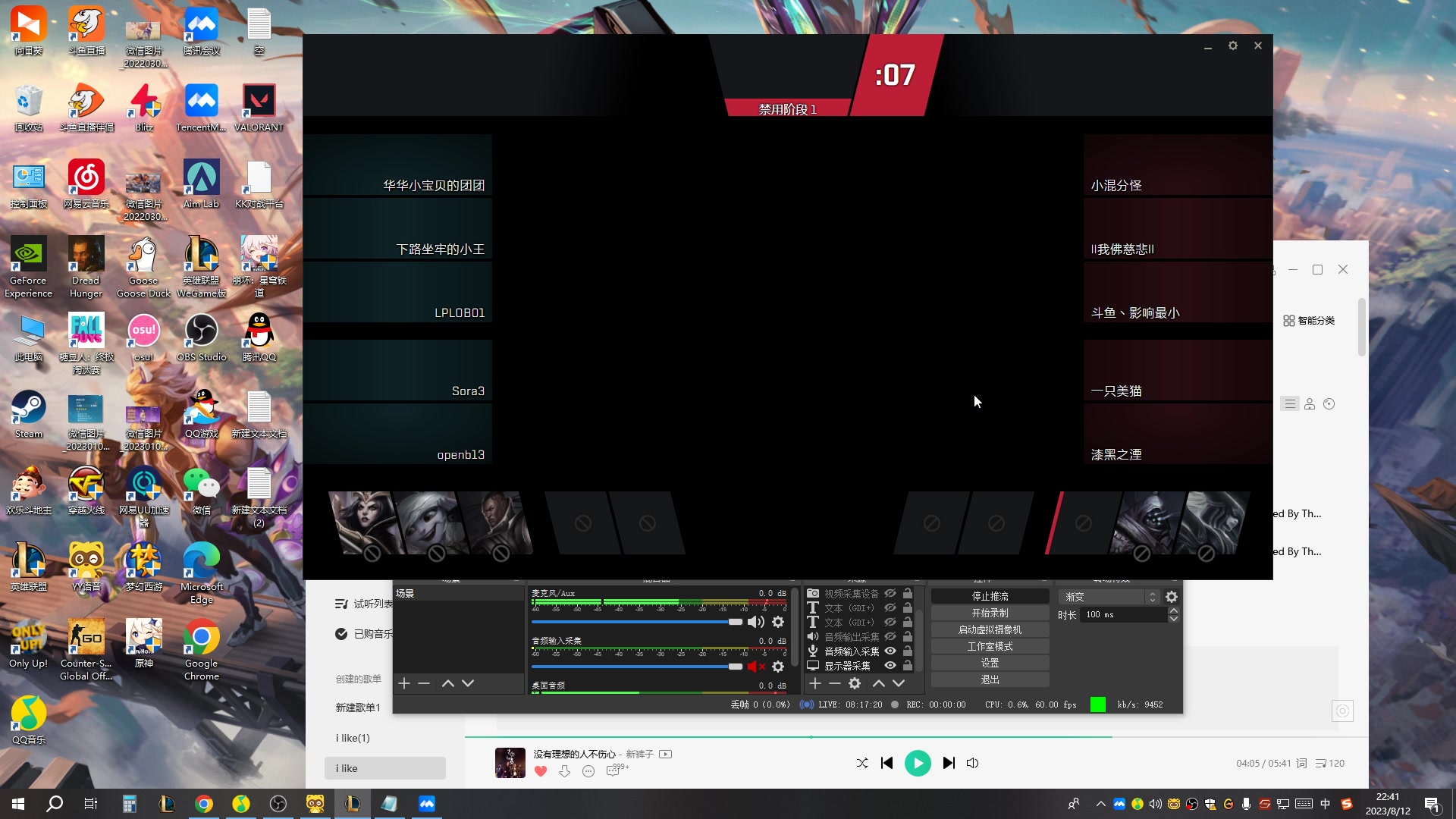This screenshot has height=819, width=1456.
Task: Toggle shuffle mode in music player
Action: 862,763
